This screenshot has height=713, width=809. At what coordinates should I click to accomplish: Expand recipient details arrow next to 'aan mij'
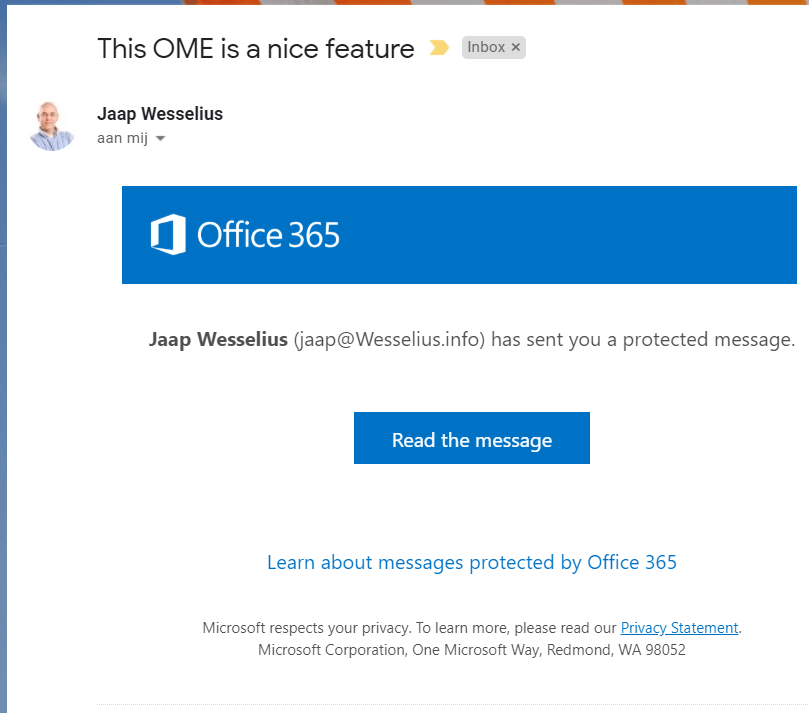(160, 139)
